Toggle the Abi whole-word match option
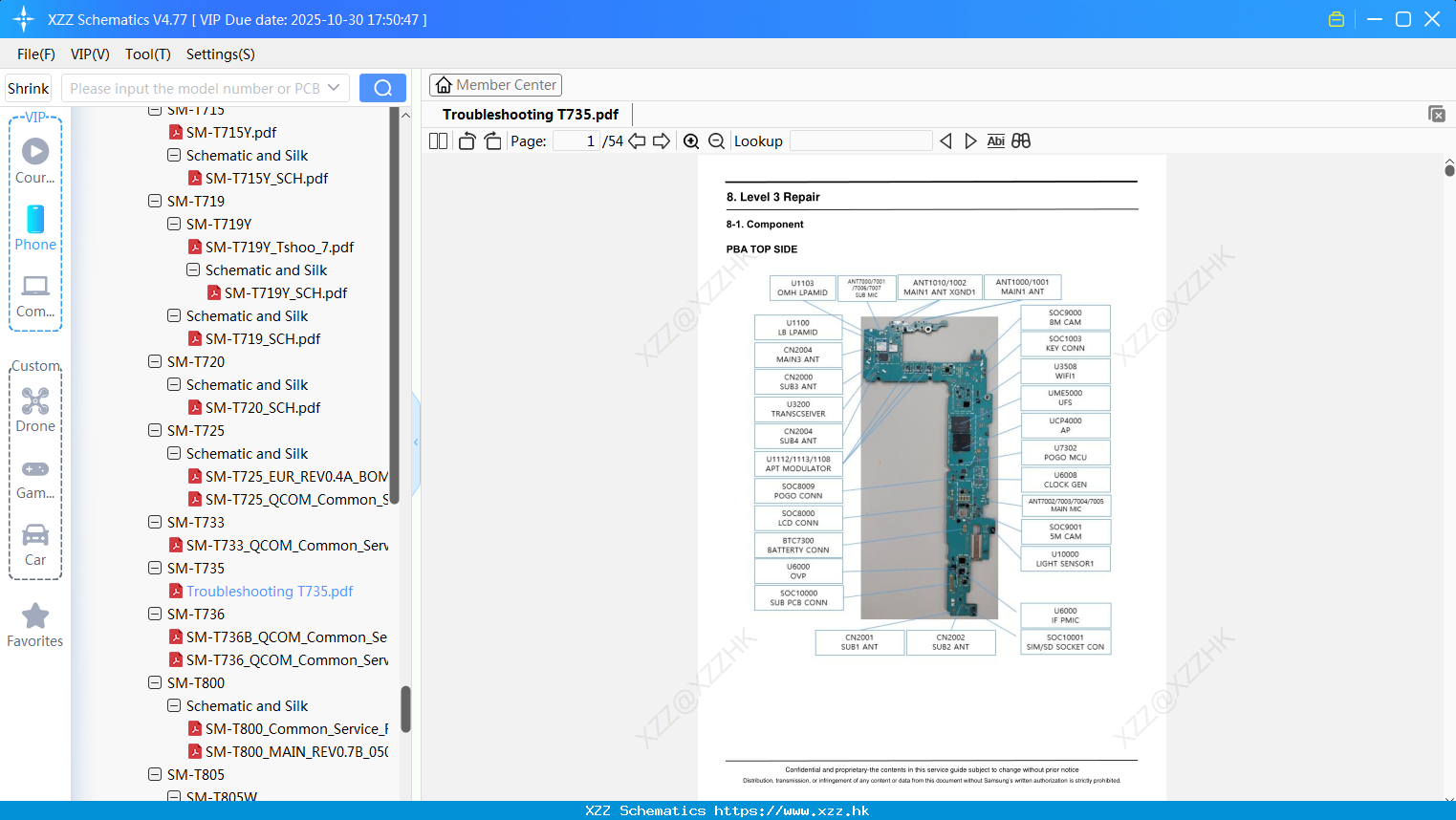Image resolution: width=1456 pixels, height=820 pixels. [x=995, y=140]
